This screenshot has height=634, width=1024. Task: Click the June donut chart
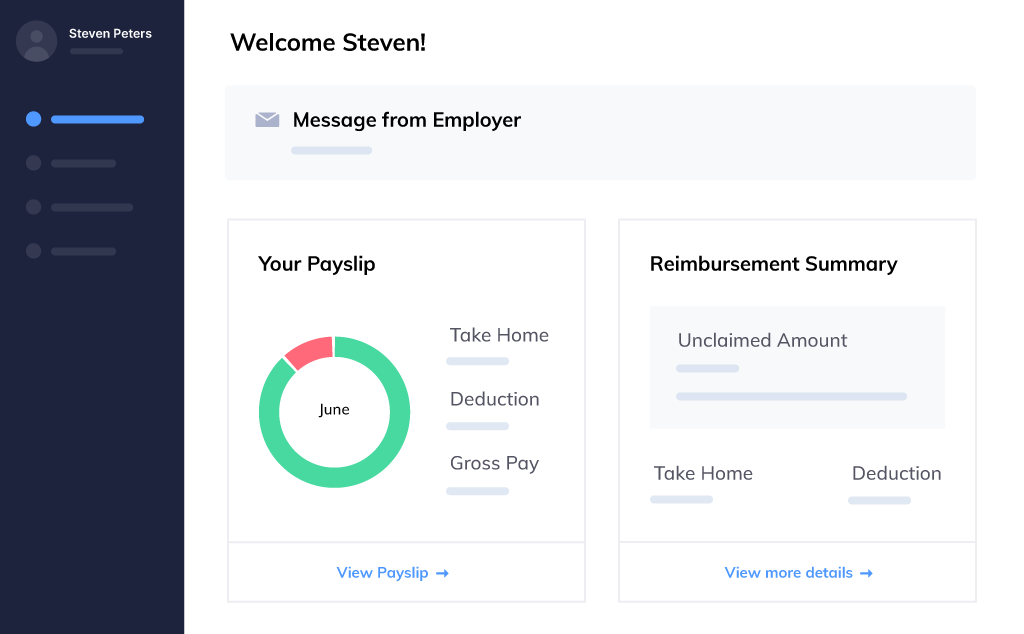(x=334, y=410)
